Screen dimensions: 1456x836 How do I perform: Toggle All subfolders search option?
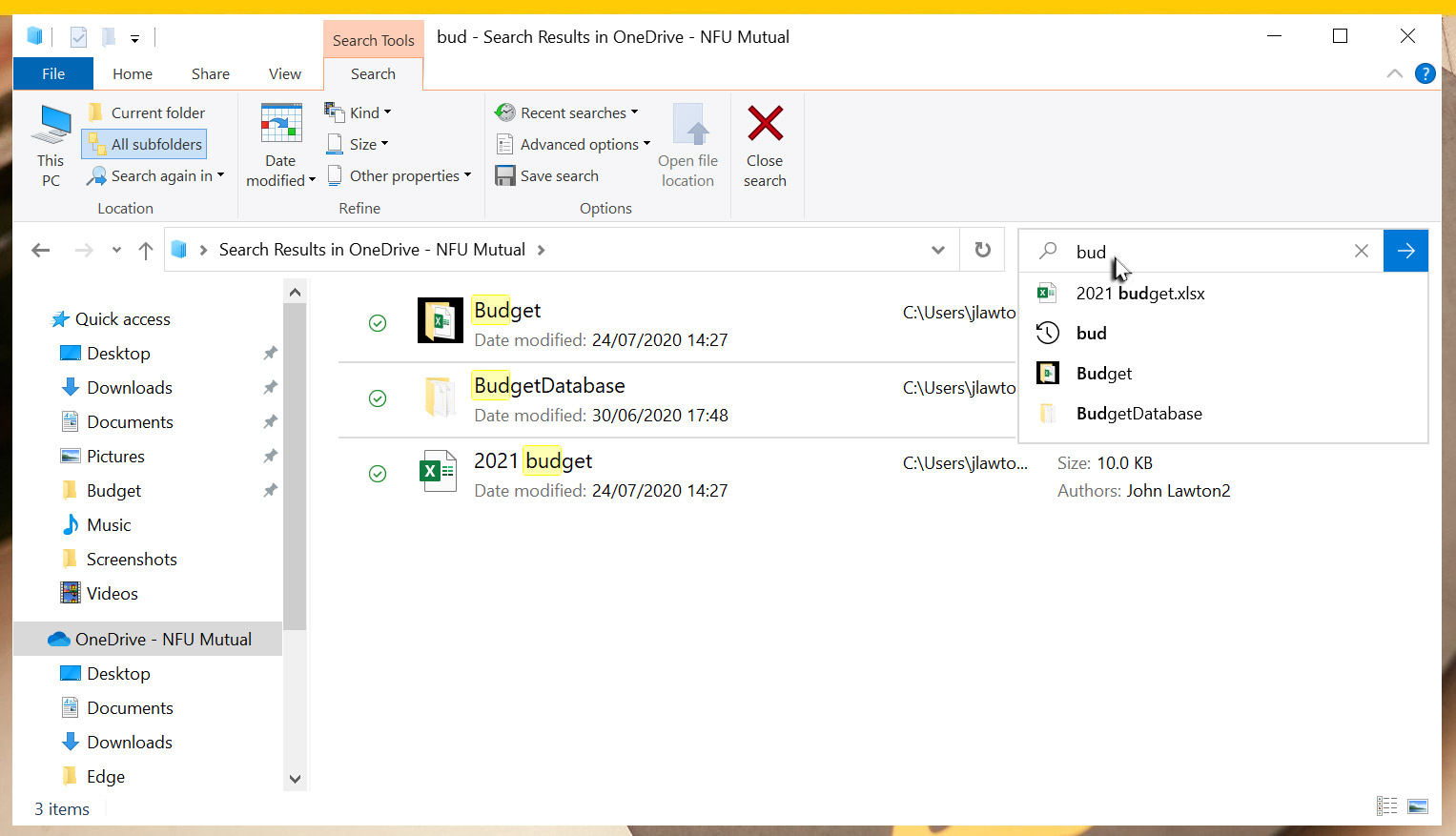pos(145,145)
